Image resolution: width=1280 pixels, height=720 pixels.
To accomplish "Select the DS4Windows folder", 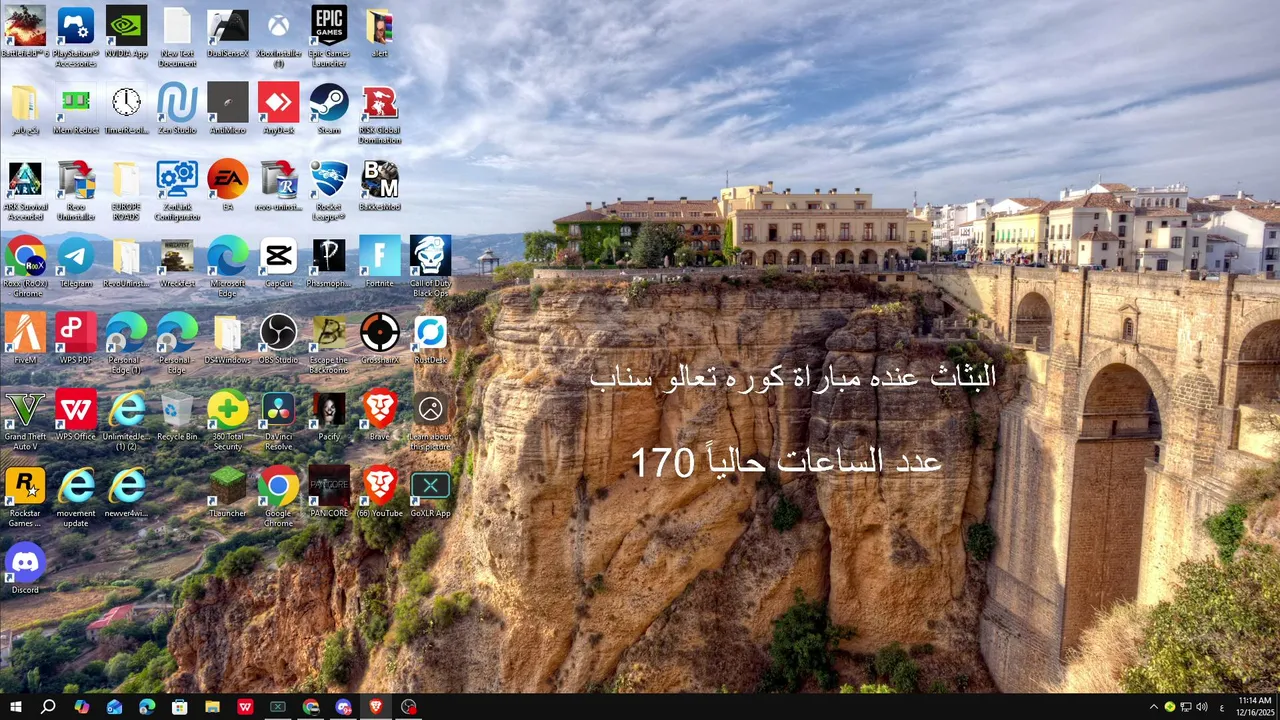I will 228,341.
